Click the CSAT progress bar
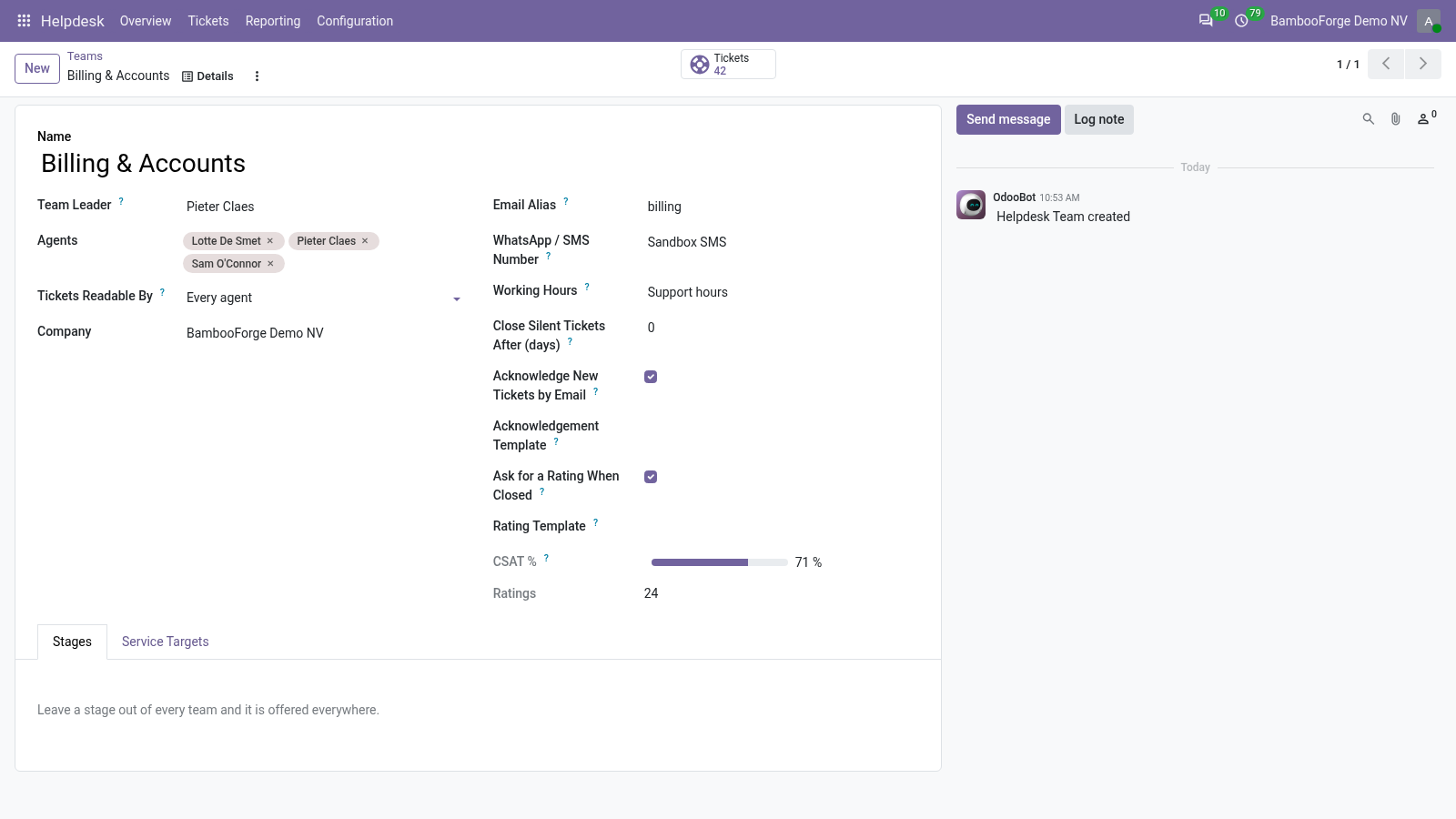This screenshot has height=819, width=1456. pyautogui.click(x=719, y=562)
